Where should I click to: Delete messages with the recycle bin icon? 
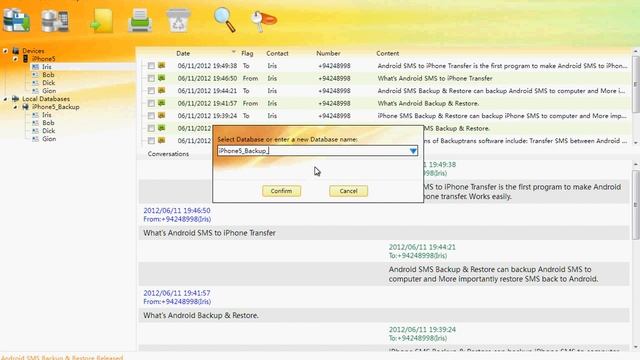[178, 20]
